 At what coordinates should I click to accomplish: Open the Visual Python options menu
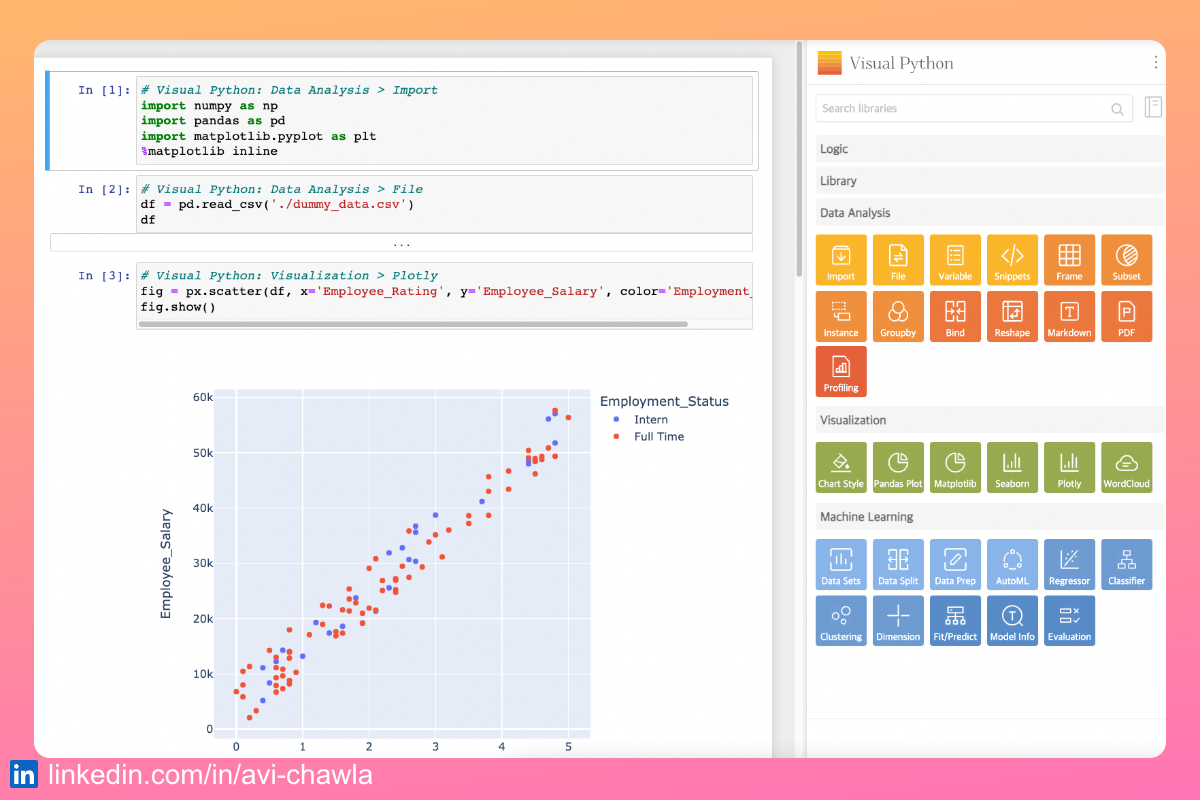point(1156,62)
